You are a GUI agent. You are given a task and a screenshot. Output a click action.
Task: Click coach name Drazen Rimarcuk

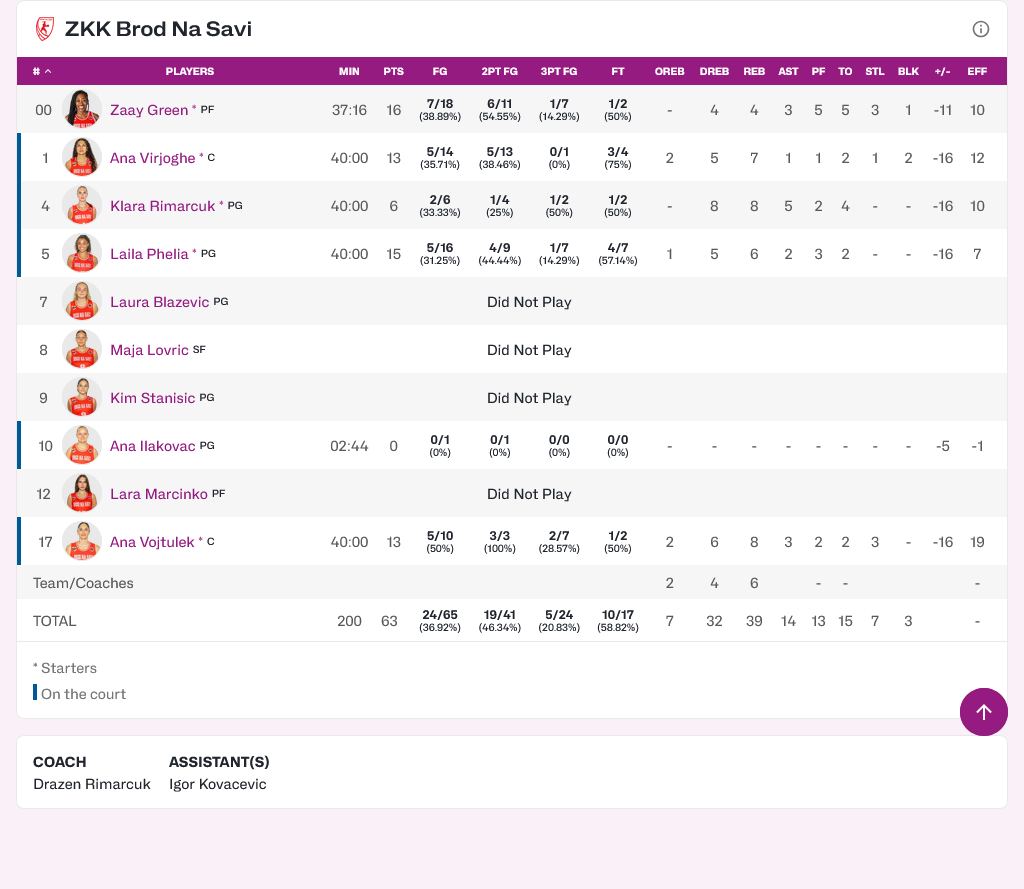pos(91,784)
